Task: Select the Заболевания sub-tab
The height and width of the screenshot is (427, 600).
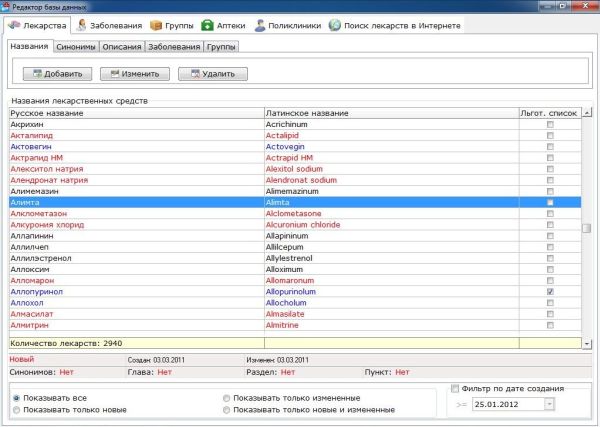Action: [174, 47]
